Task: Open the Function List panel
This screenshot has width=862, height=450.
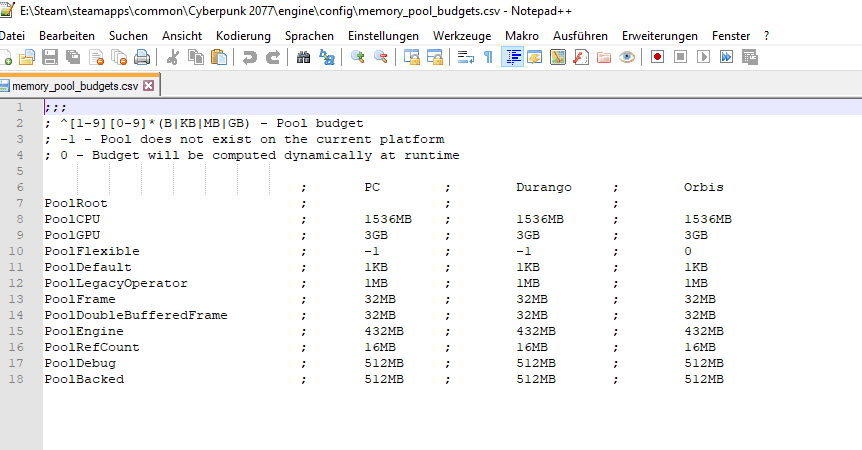Action: pyautogui.click(x=581, y=57)
